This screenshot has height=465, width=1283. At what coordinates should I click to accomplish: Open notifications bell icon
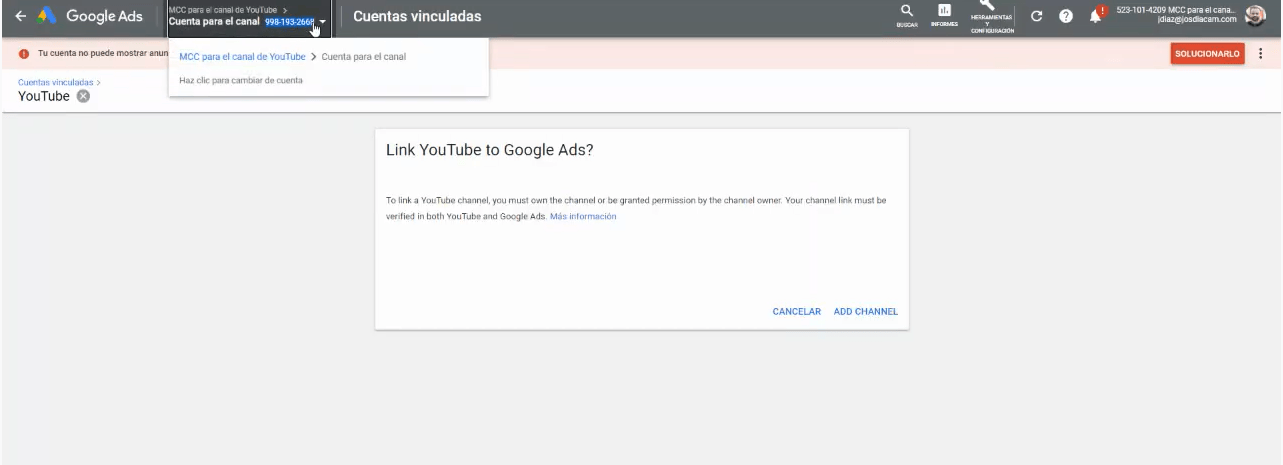[x=1097, y=16]
